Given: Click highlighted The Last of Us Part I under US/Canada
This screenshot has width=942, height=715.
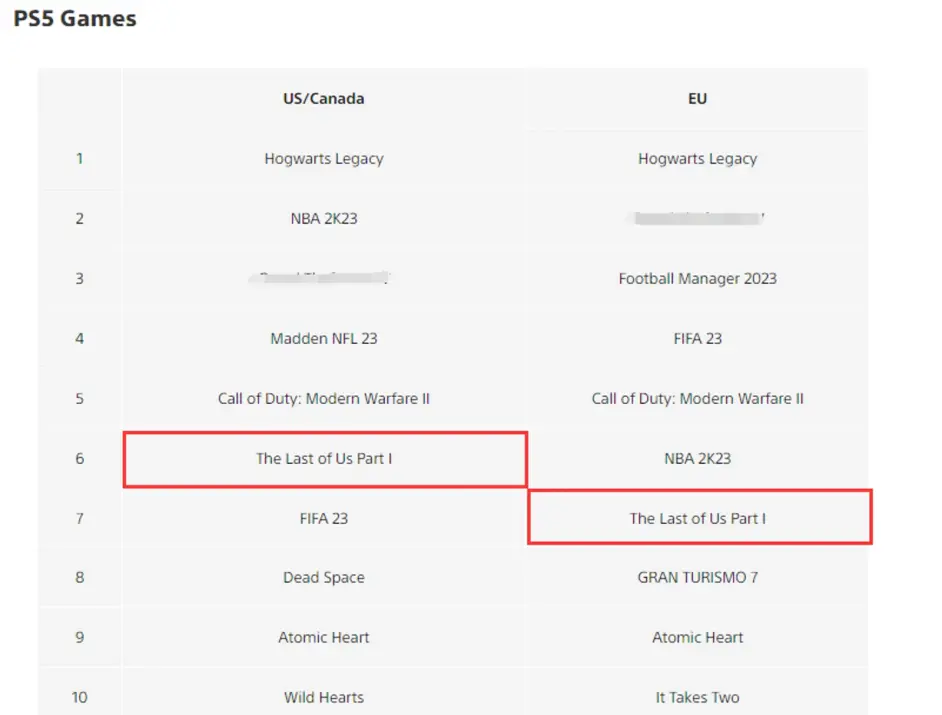Looking at the screenshot, I should tap(324, 458).
